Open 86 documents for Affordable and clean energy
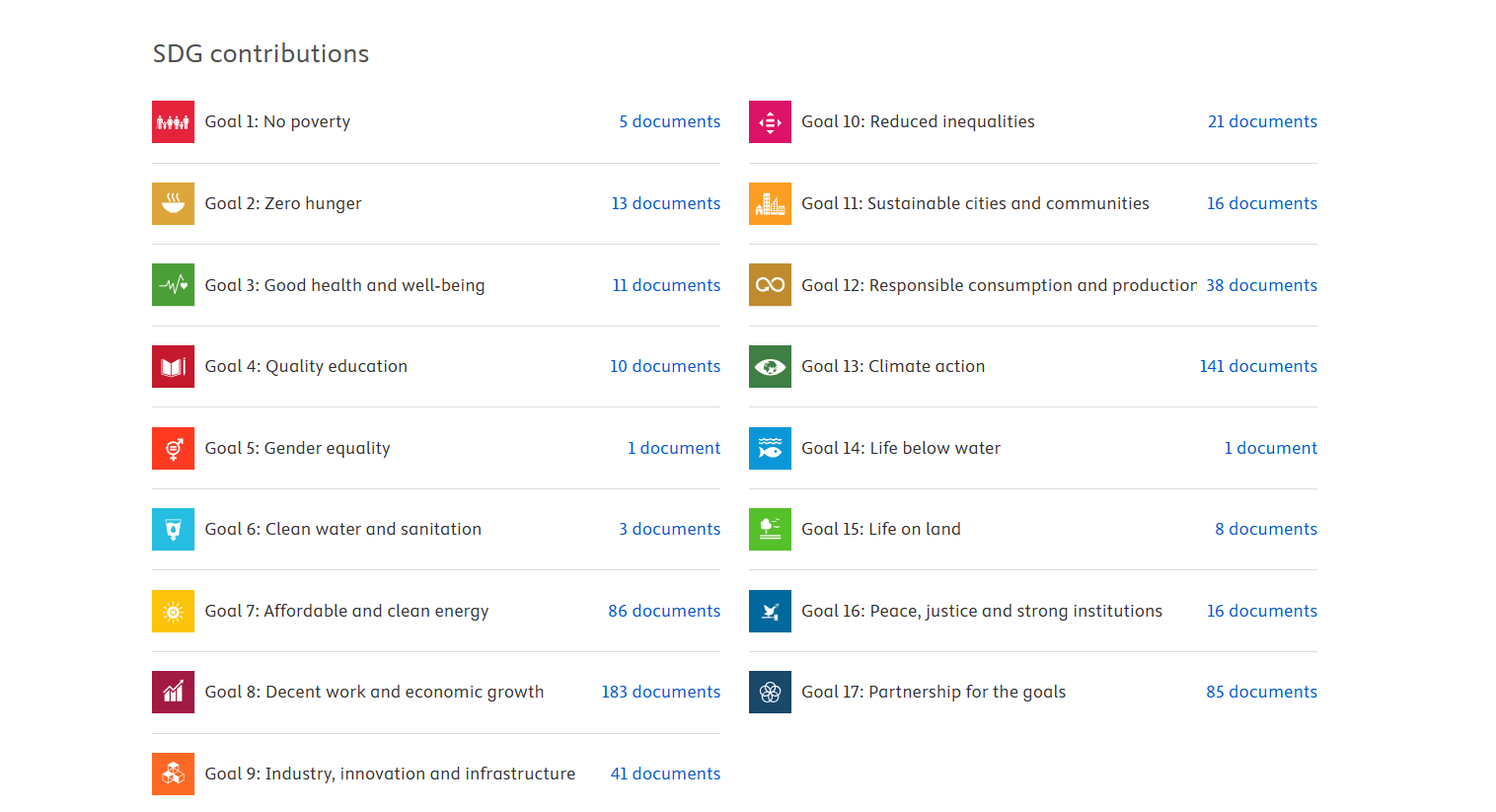1496x812 pixels. point(664,611)
